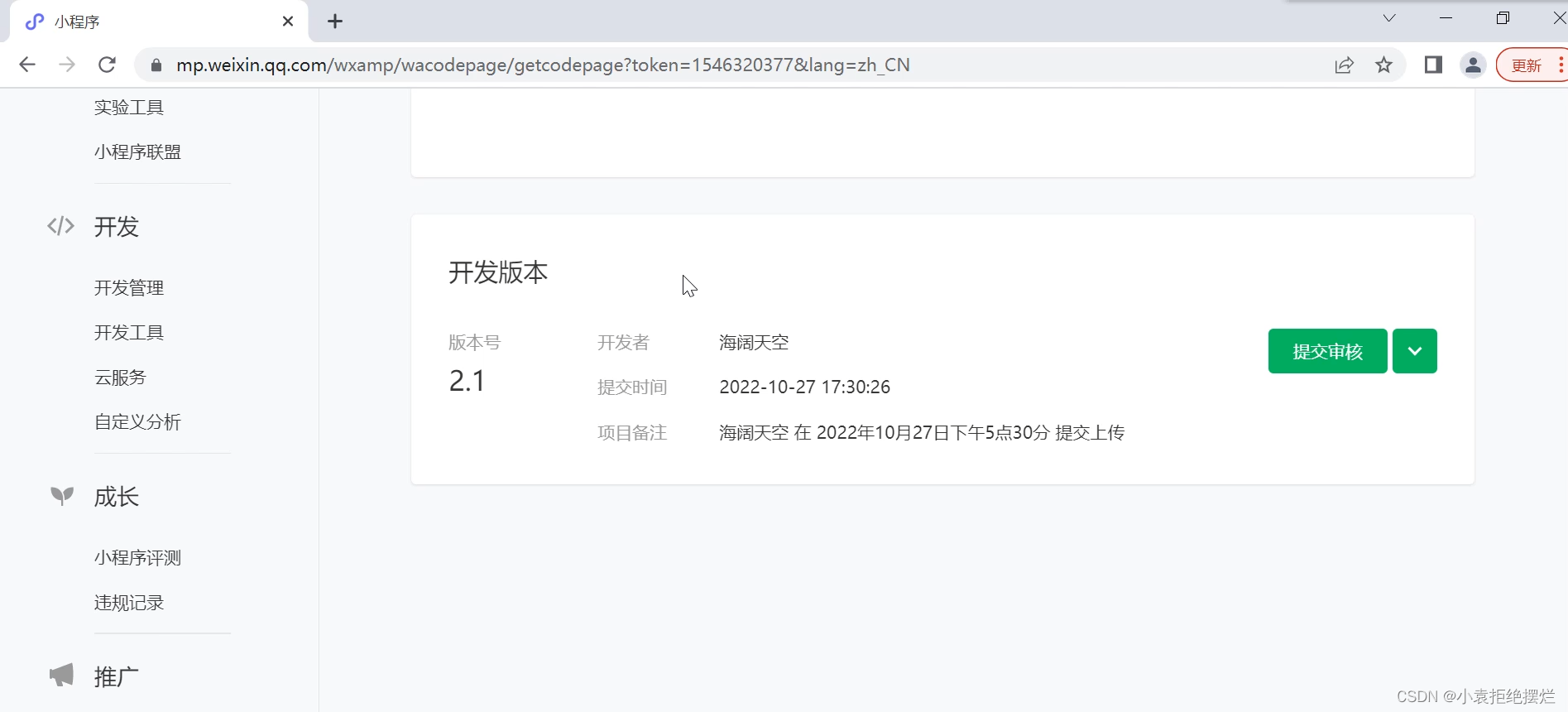
Task: Open 违规记录 in sidebar
Action: click(129, 602)
